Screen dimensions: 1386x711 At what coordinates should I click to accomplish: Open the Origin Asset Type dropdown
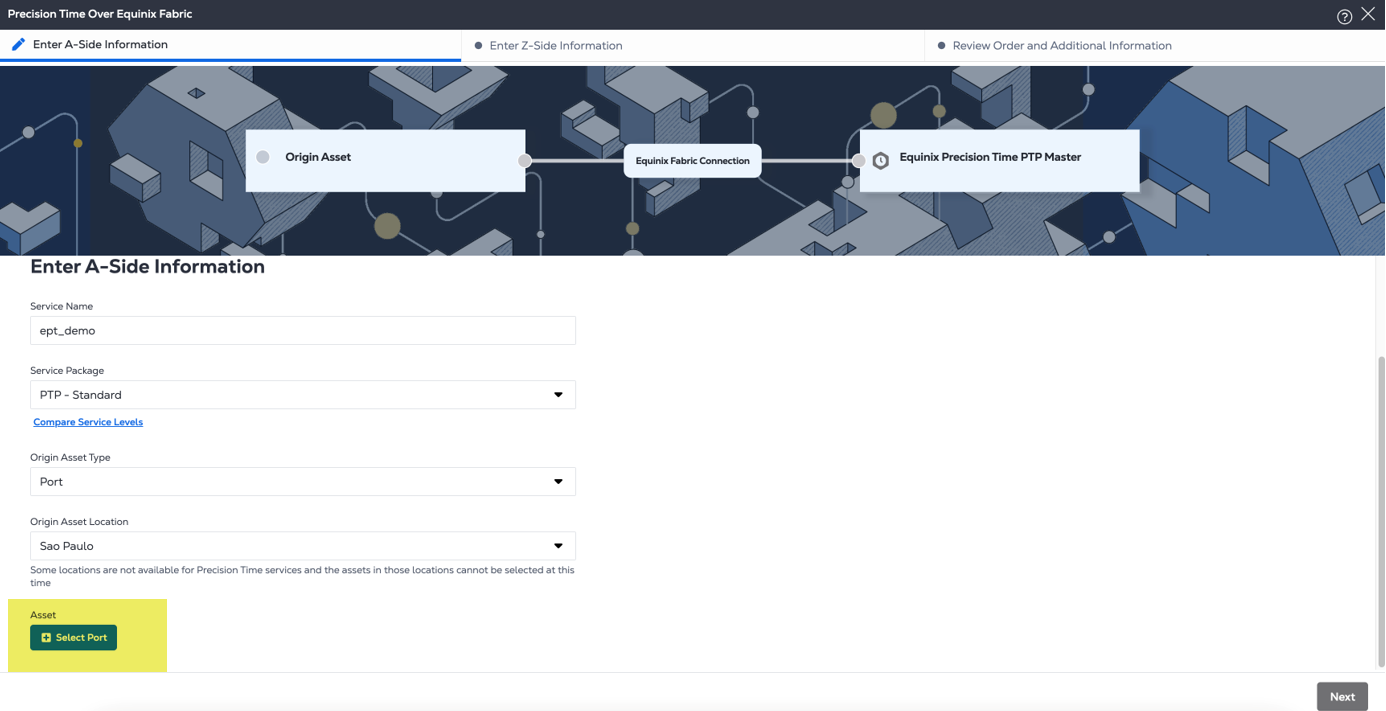pos(303,482)
